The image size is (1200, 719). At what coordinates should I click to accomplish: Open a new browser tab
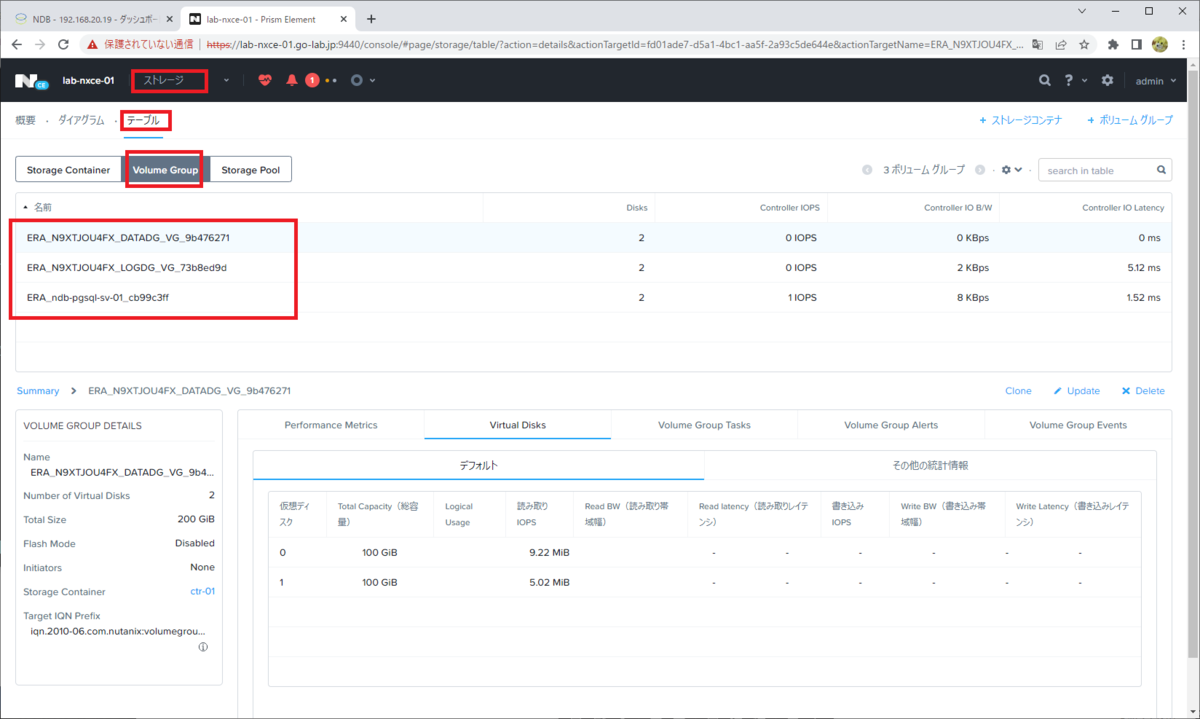point(371,18)
